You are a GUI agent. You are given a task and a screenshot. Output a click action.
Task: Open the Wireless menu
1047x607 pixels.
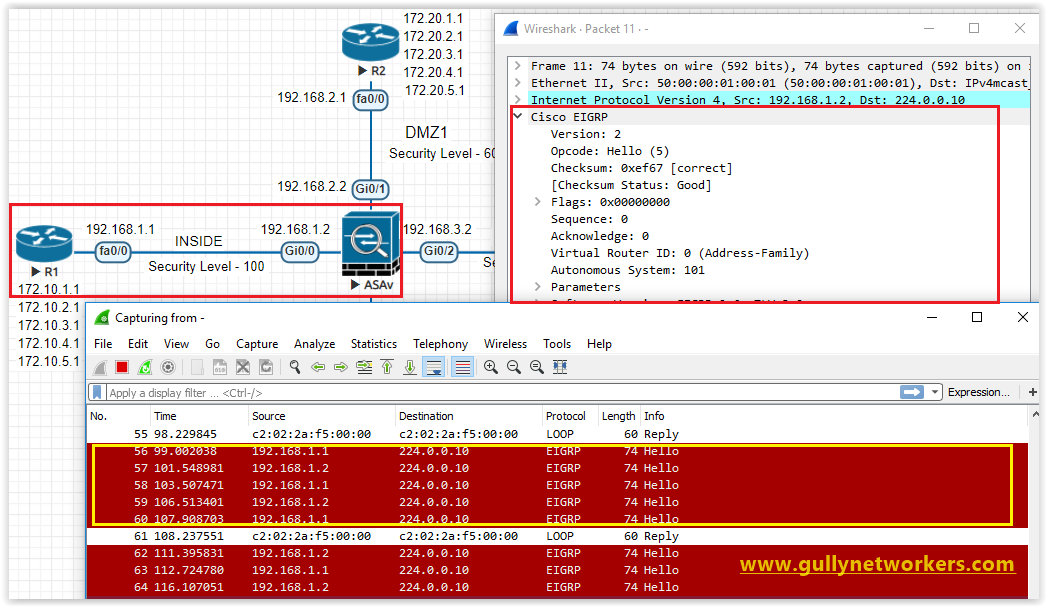505,344
